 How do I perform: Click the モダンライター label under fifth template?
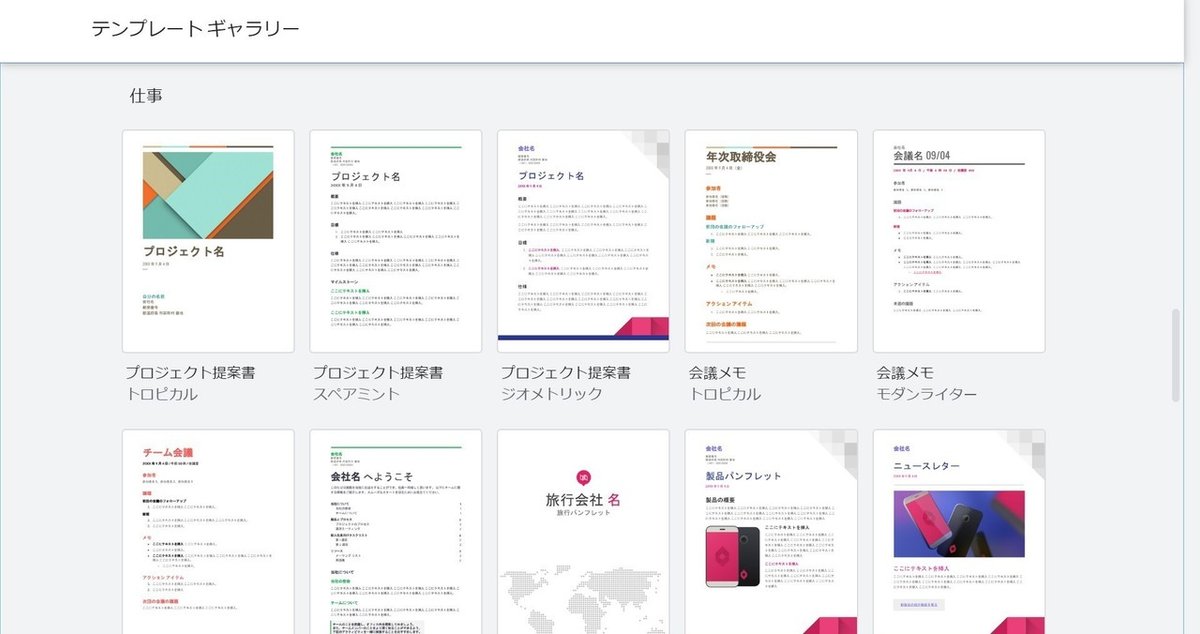(927, 394)
